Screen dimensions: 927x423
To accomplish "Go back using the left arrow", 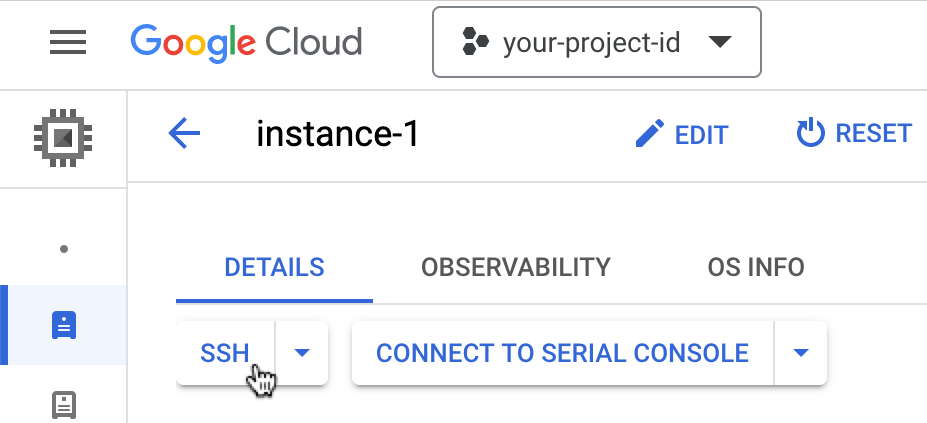I will [x=185, y=133].
